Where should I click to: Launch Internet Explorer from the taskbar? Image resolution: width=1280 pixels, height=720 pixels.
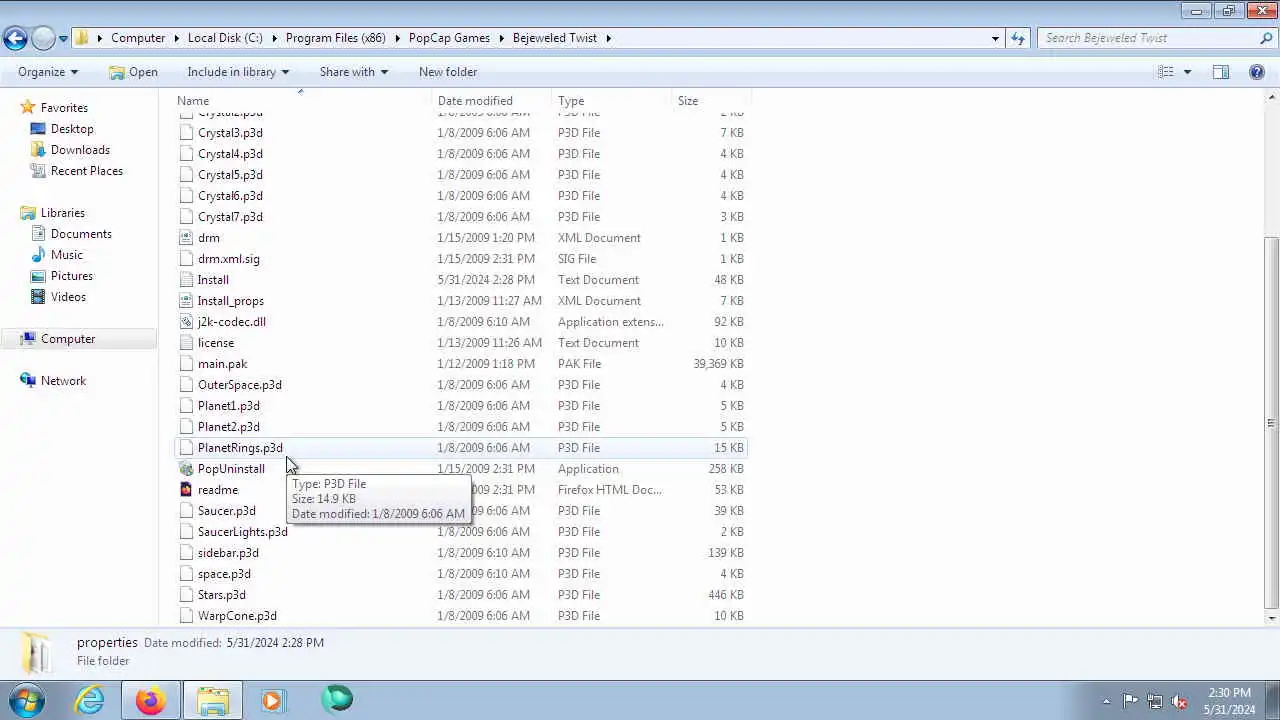coord(90,700)
